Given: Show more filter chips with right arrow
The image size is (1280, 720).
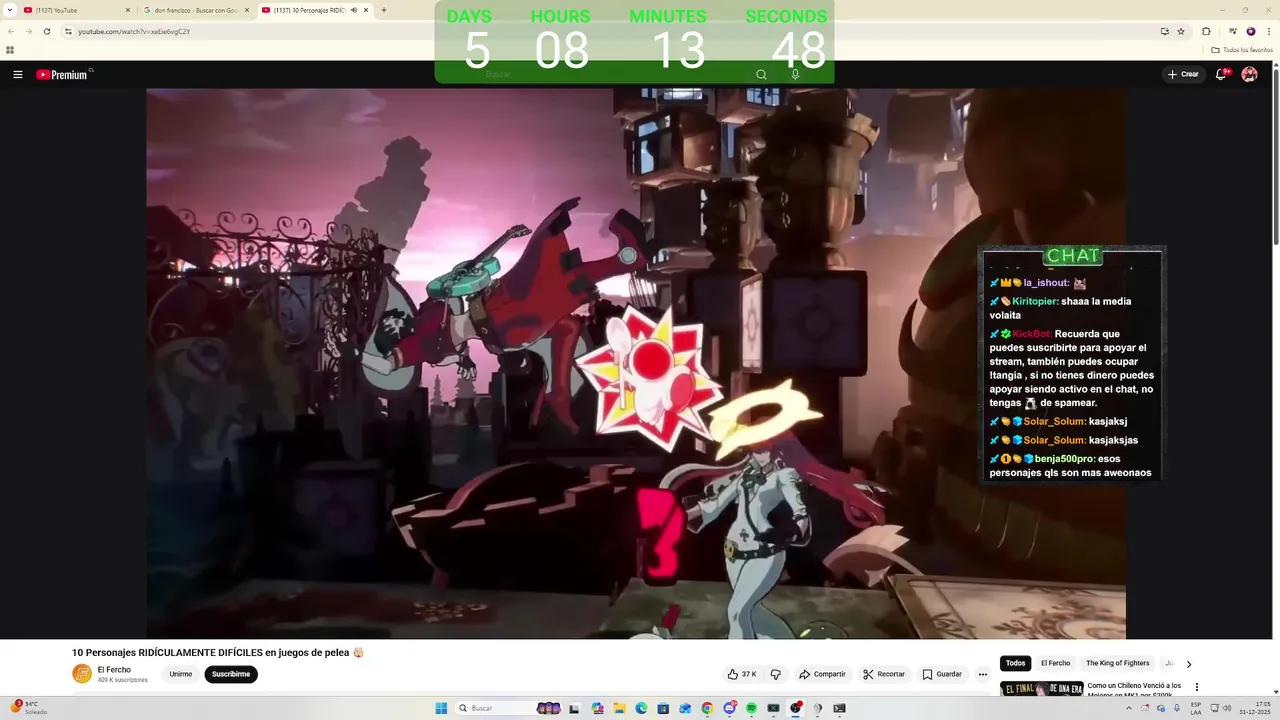Looking at the screenshot, I should (x=1188, y=664).
